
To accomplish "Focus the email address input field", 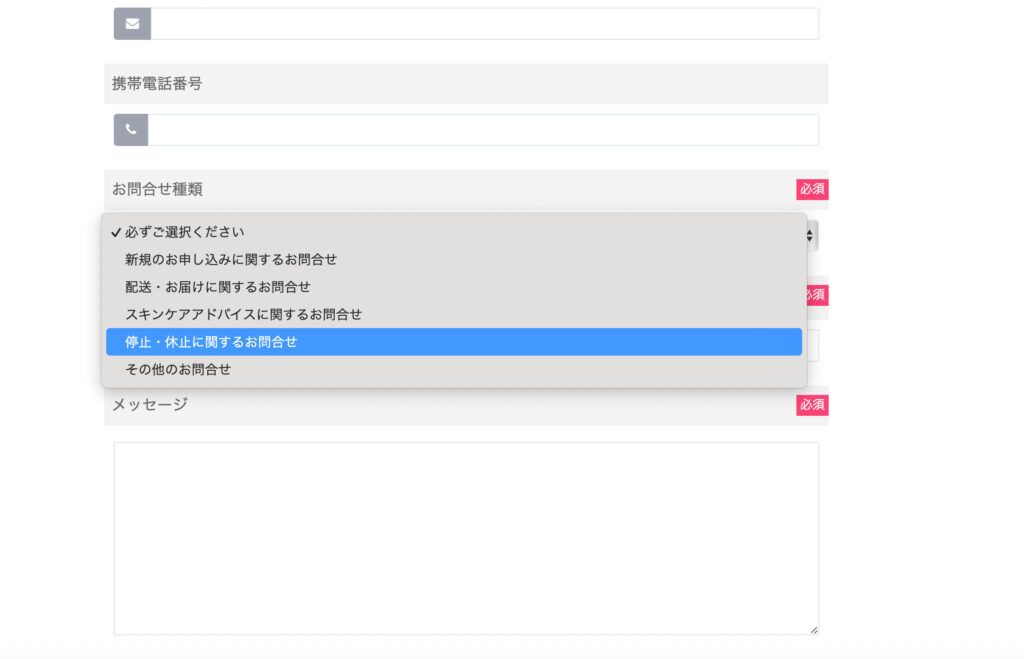I will pos(485,24).
